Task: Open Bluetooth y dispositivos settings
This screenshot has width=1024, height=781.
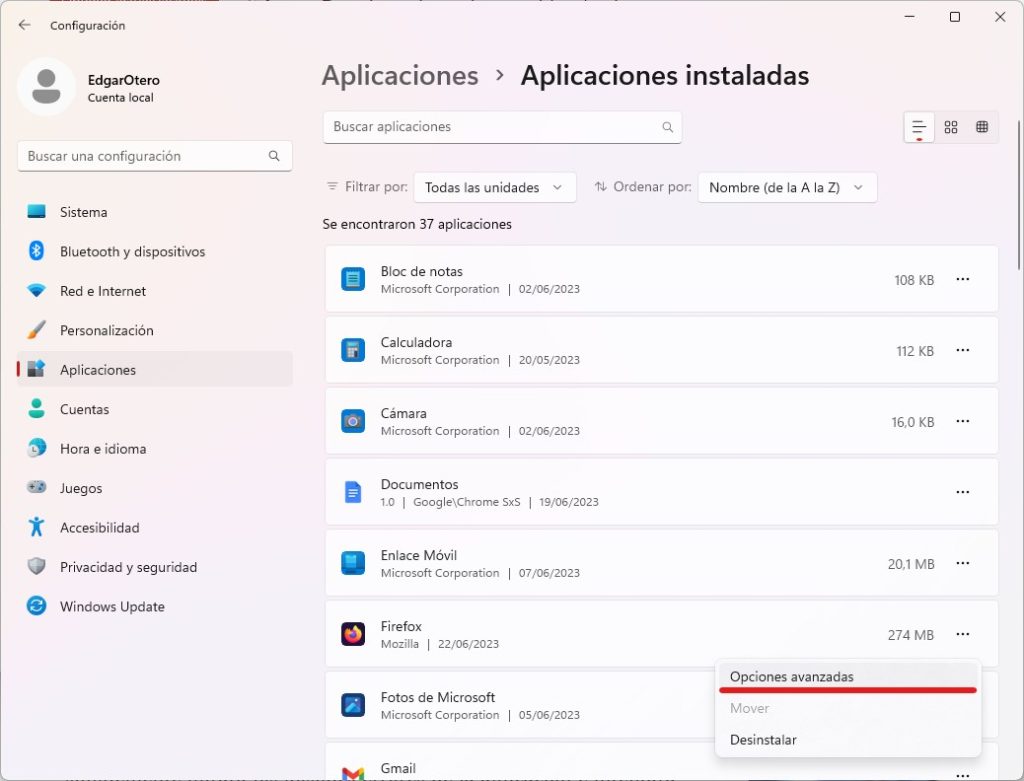Action: click(155, 251)
